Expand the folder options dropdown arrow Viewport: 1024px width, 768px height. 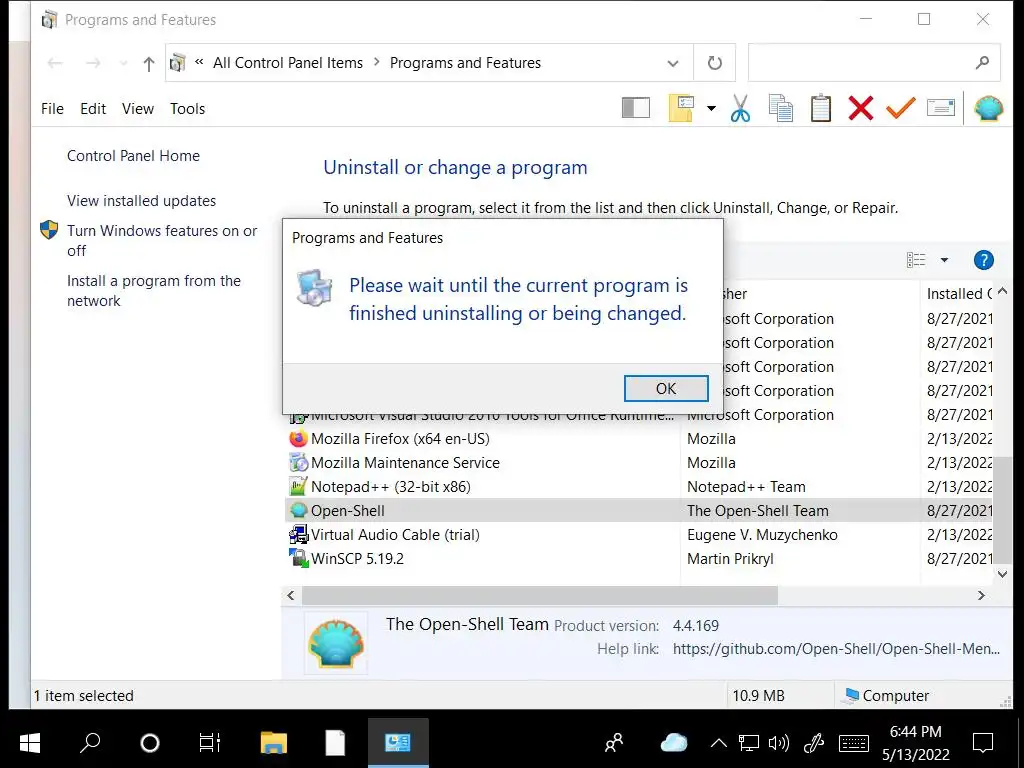(711, 108)
